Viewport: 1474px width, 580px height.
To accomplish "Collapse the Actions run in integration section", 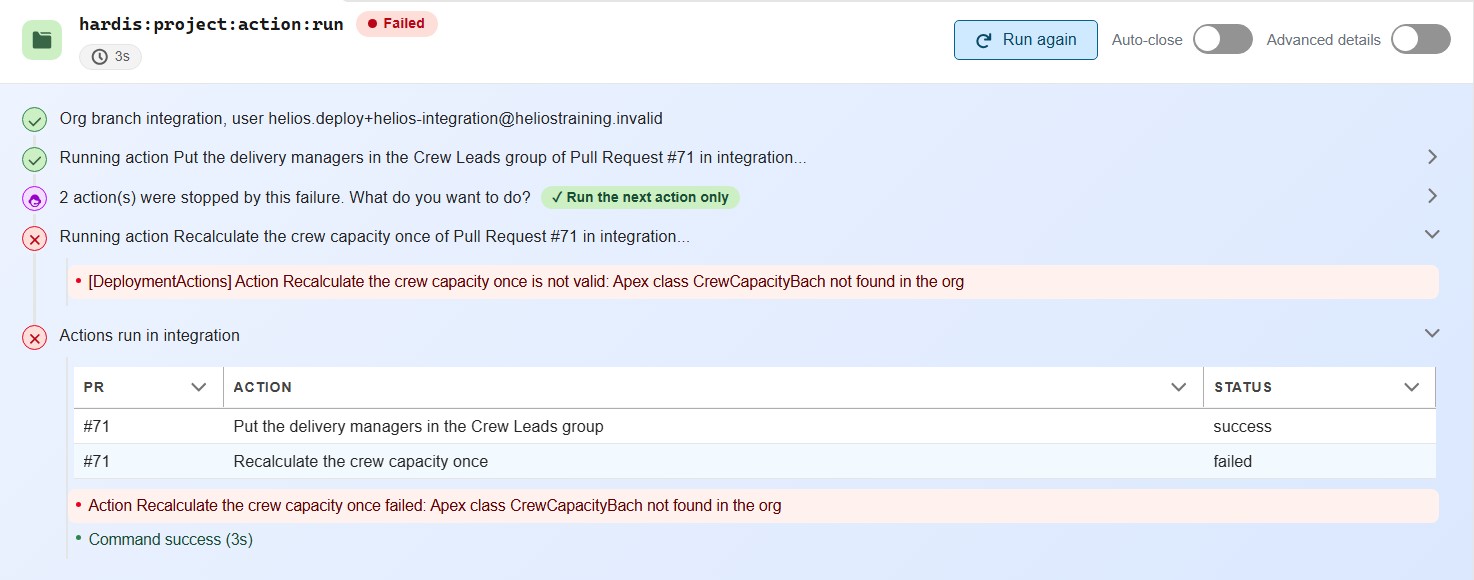I will coord(1432,333).
